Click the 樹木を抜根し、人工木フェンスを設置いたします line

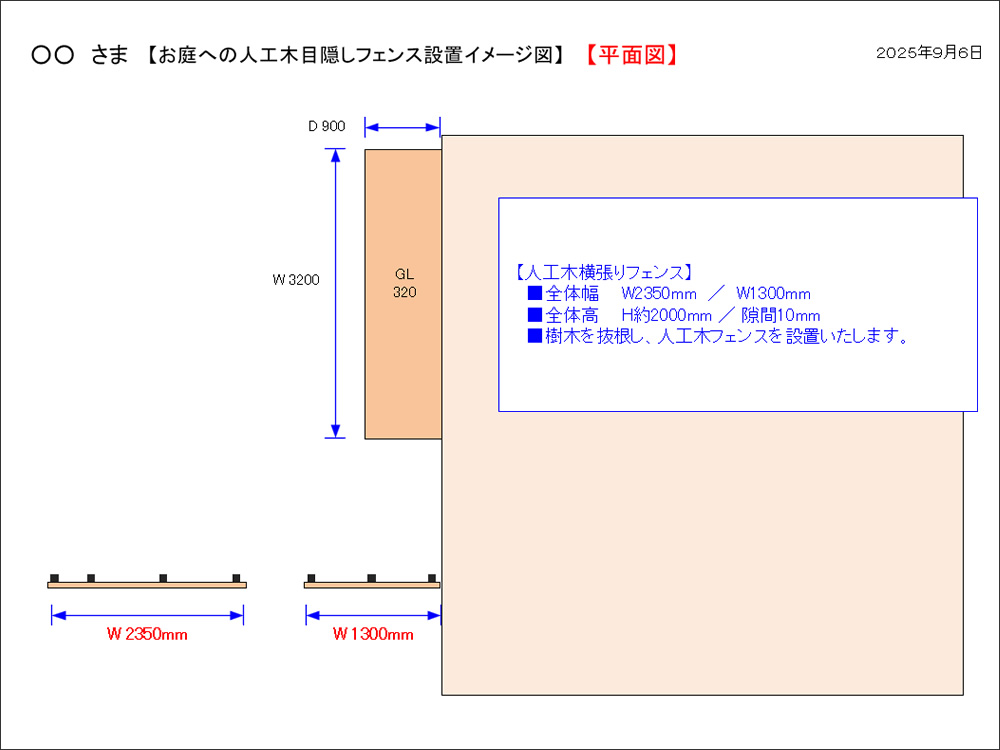pos(718,336)
